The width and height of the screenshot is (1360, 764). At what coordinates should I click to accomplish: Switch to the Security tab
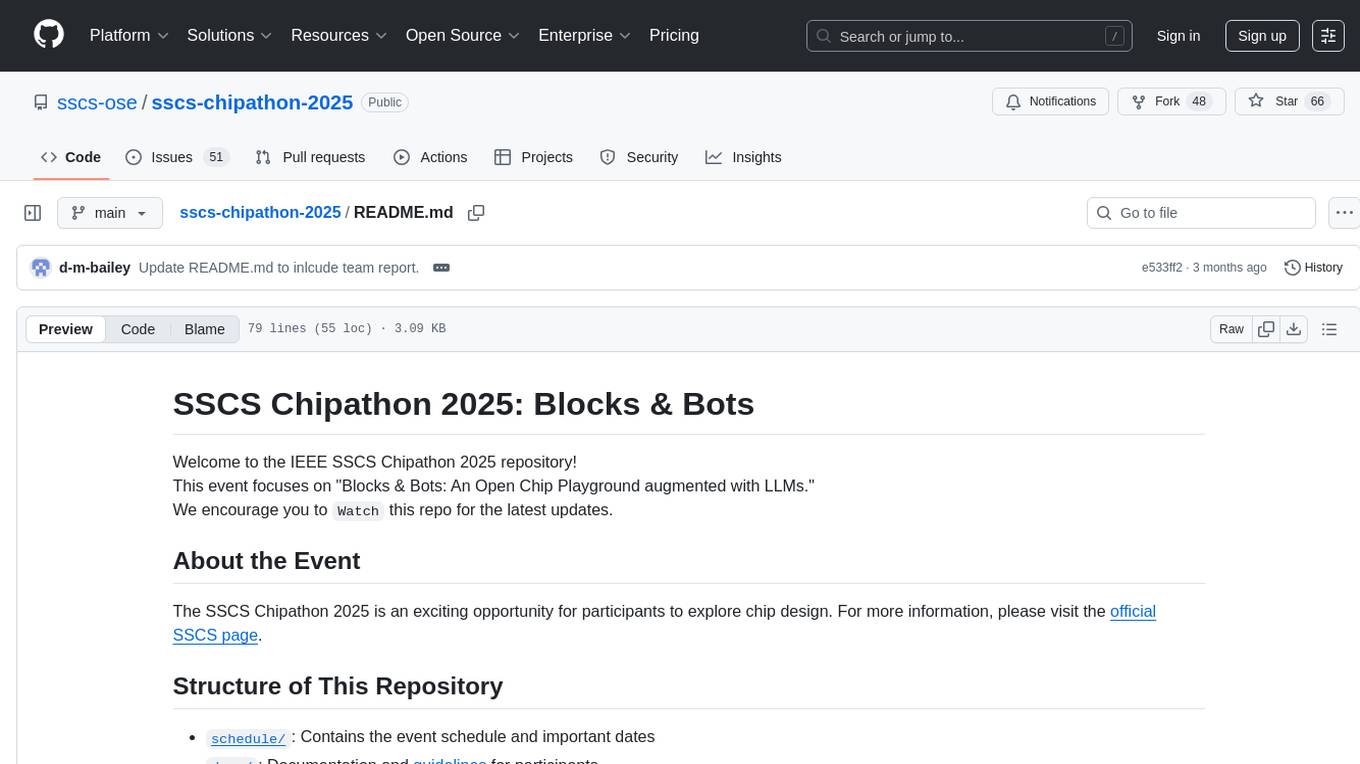coord(639,157)
